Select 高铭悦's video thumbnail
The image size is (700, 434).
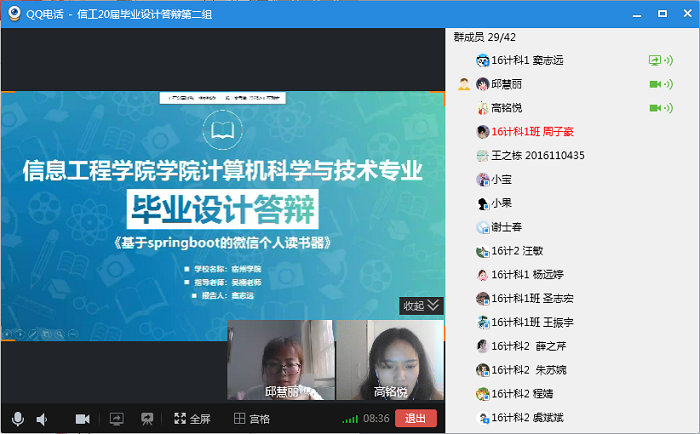point(391,361)
